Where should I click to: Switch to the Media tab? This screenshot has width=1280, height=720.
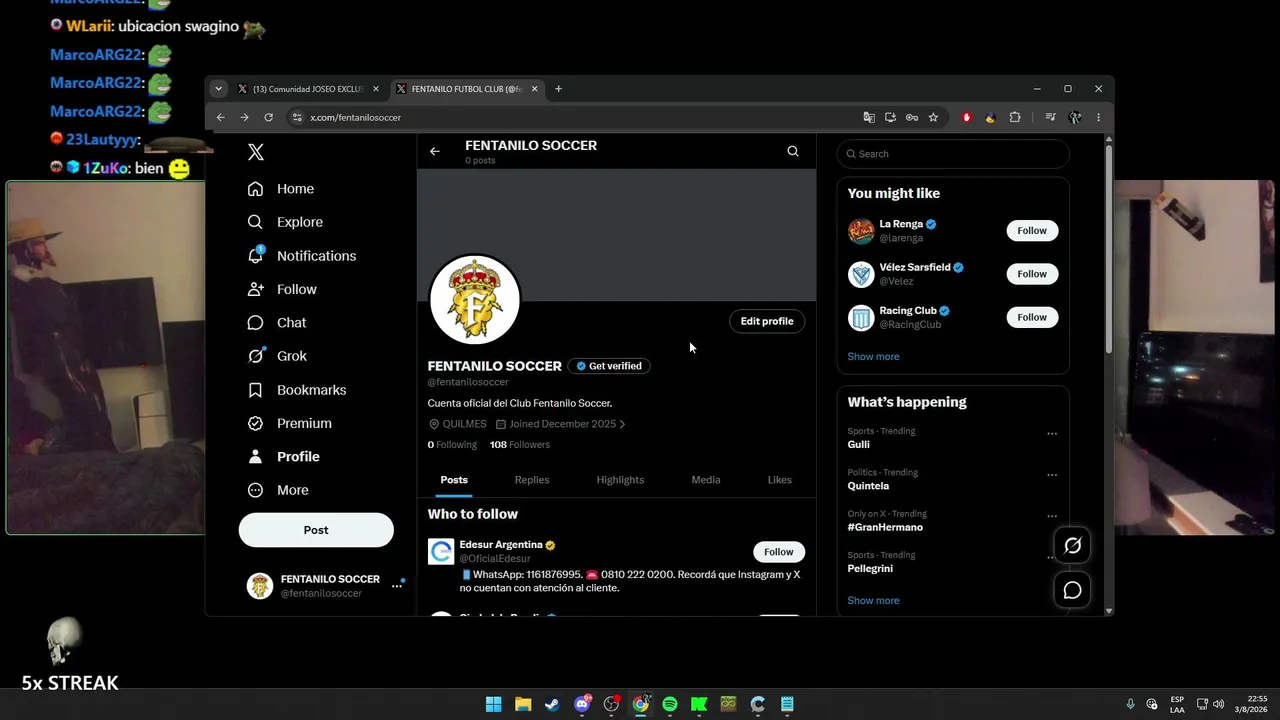[x=706, y=480]
